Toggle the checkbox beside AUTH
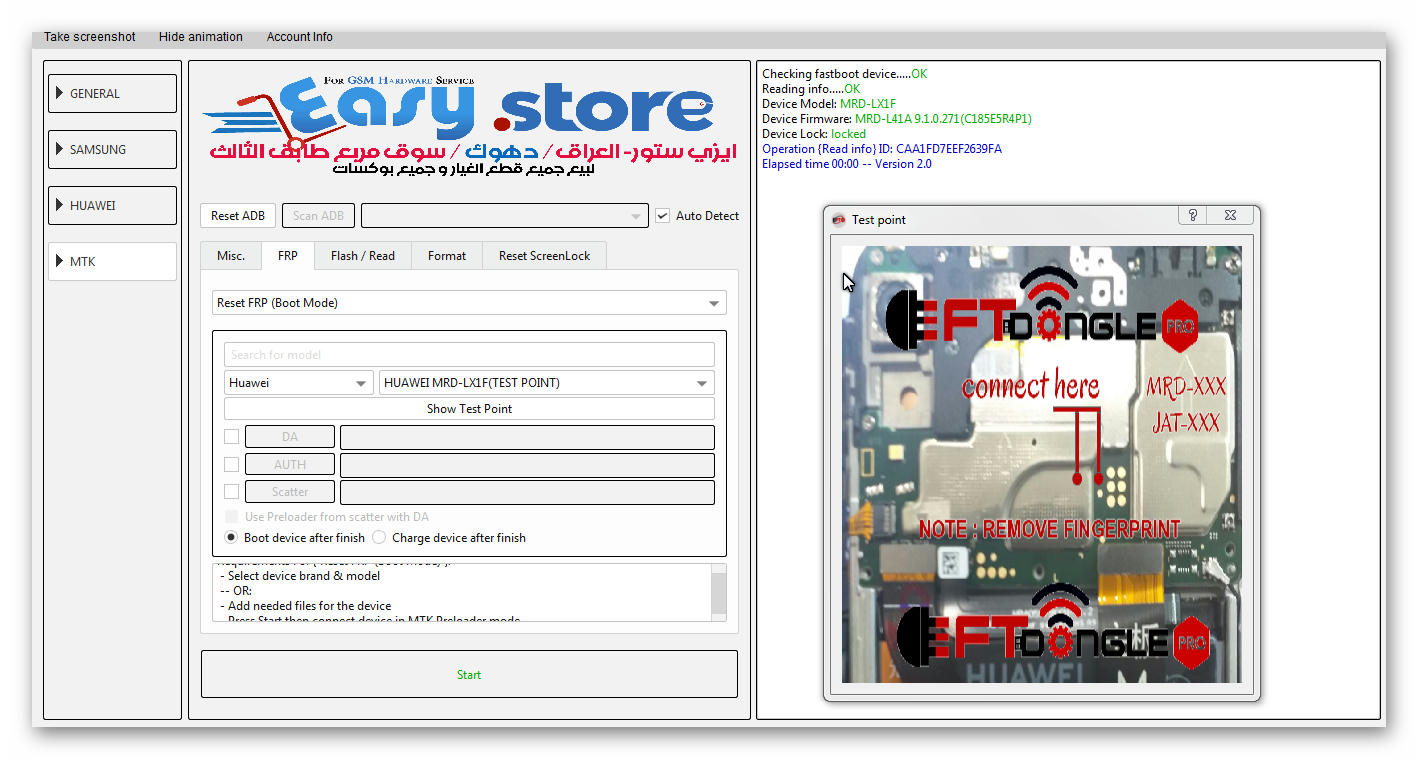 pos(231,464)
